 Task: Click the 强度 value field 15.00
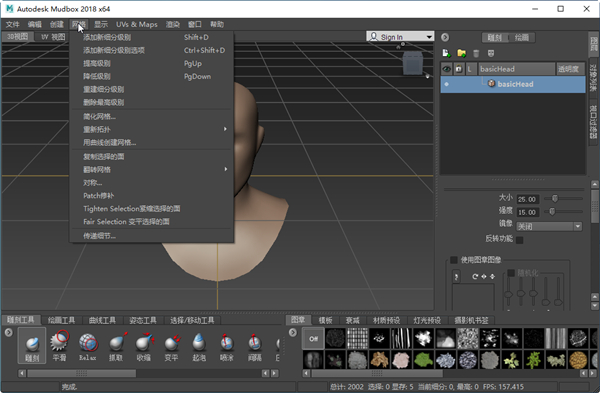[x=527, y=212]
